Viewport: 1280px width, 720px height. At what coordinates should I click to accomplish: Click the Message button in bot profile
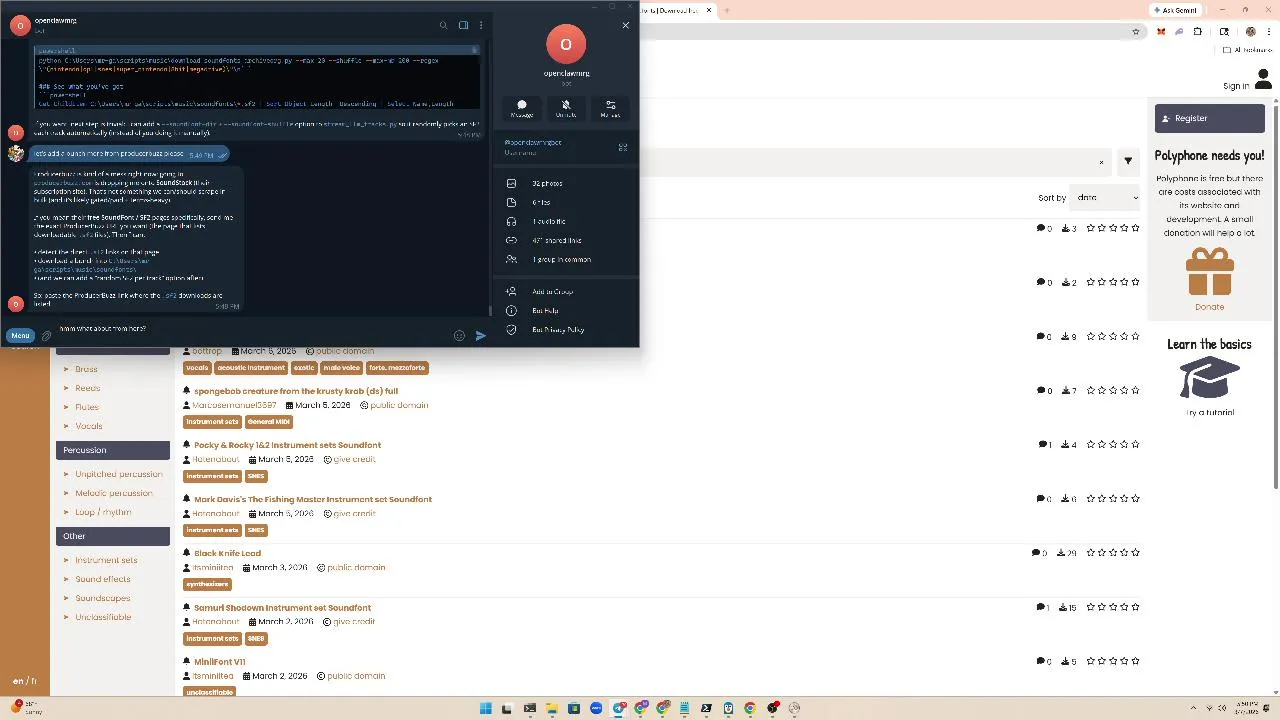coord(522,108)
